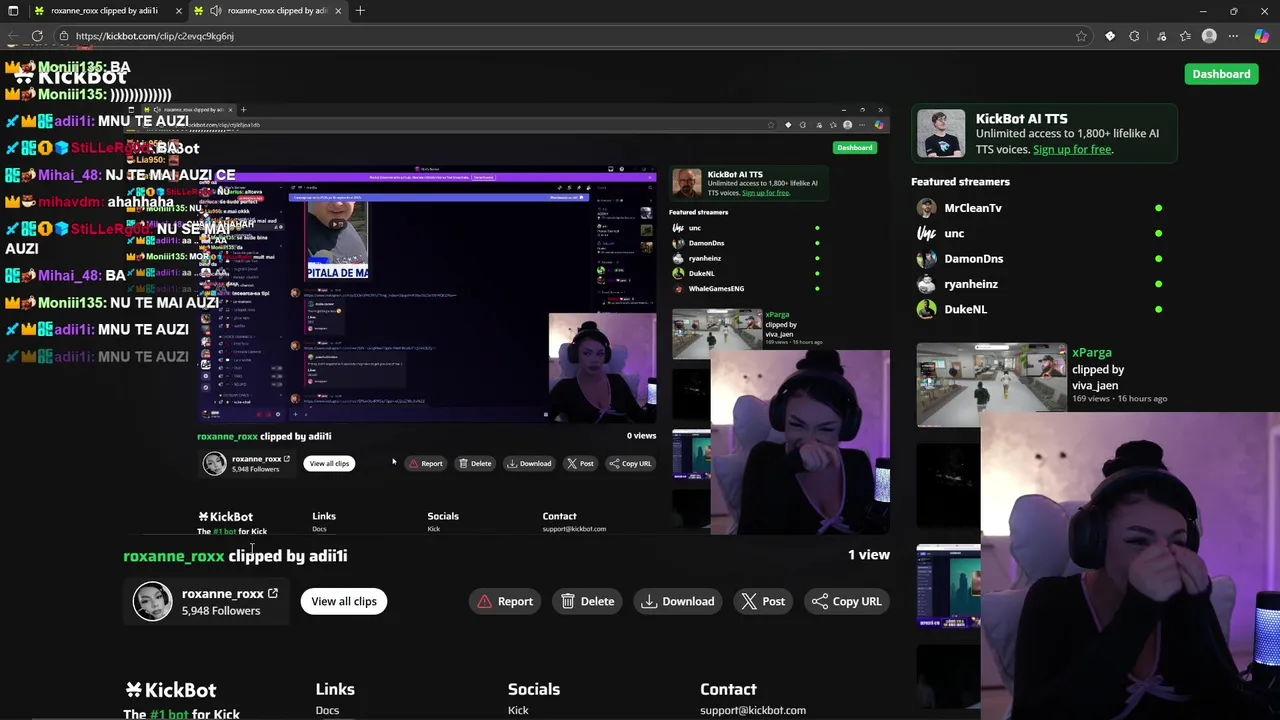Open the browser profile avatar
The width and height of the screenshot is (1280, 720).
tap(1209, 36)
